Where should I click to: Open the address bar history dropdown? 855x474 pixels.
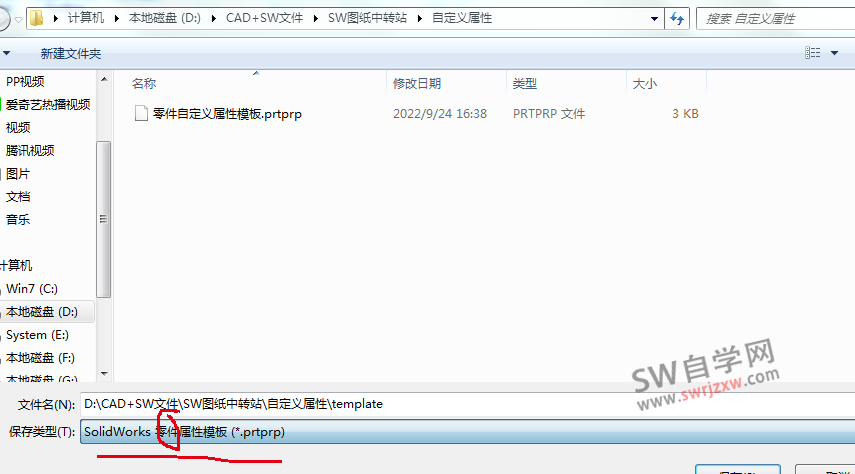pos(654,19)
